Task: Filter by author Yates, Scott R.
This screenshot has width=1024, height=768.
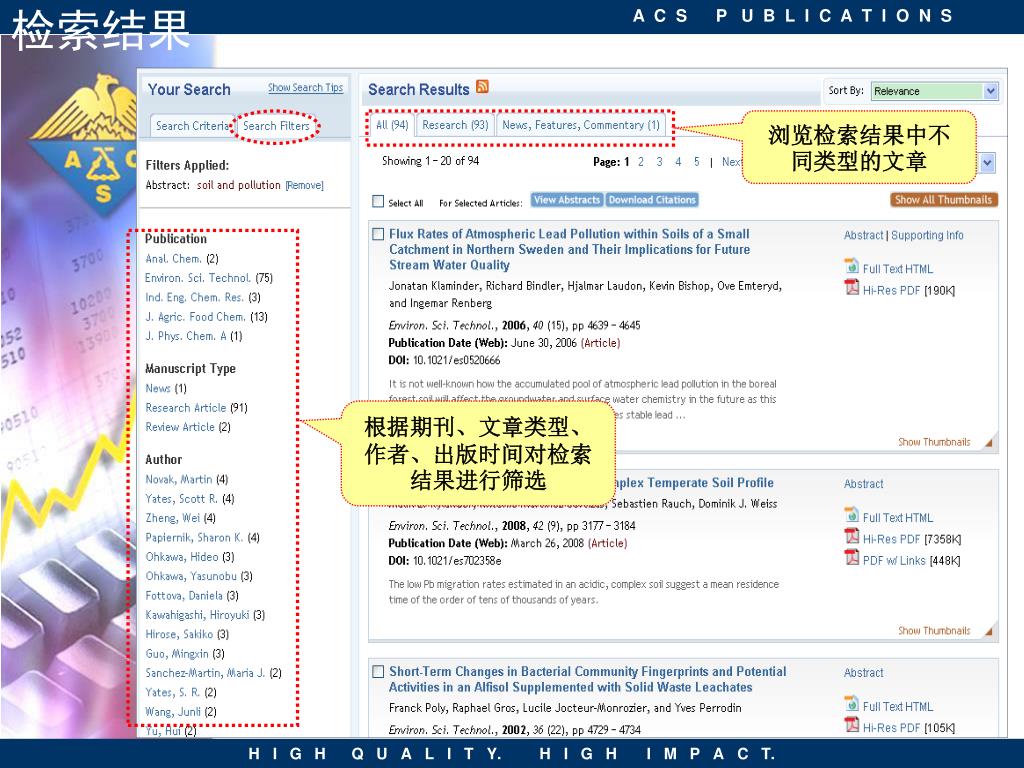Action: click(182, 499)
